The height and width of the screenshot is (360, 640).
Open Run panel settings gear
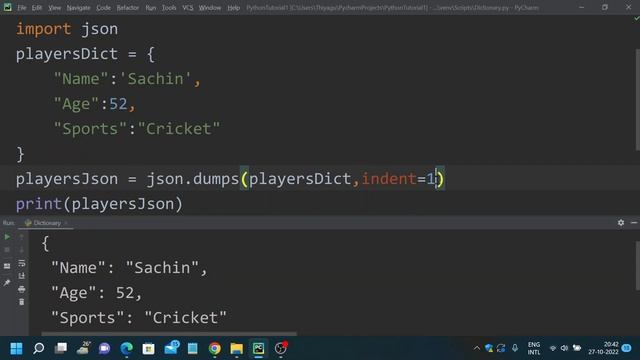[621, 222]
